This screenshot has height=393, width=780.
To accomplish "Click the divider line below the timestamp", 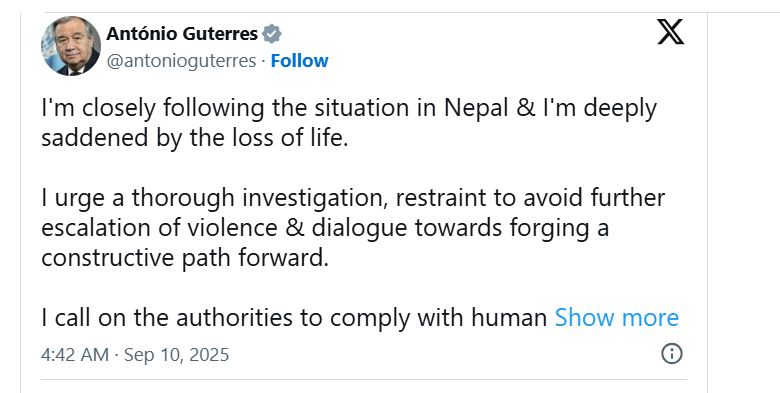I will coord(364,380).
